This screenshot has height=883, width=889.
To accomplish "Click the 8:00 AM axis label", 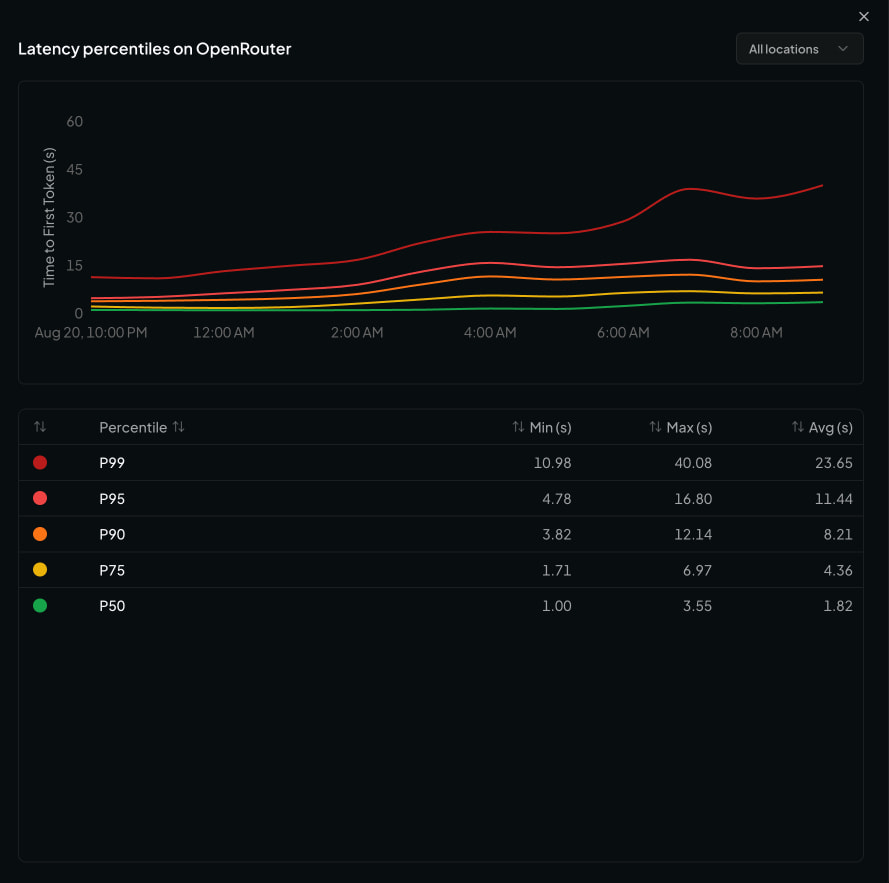I will pyautogui.click(x=756, y=332).
